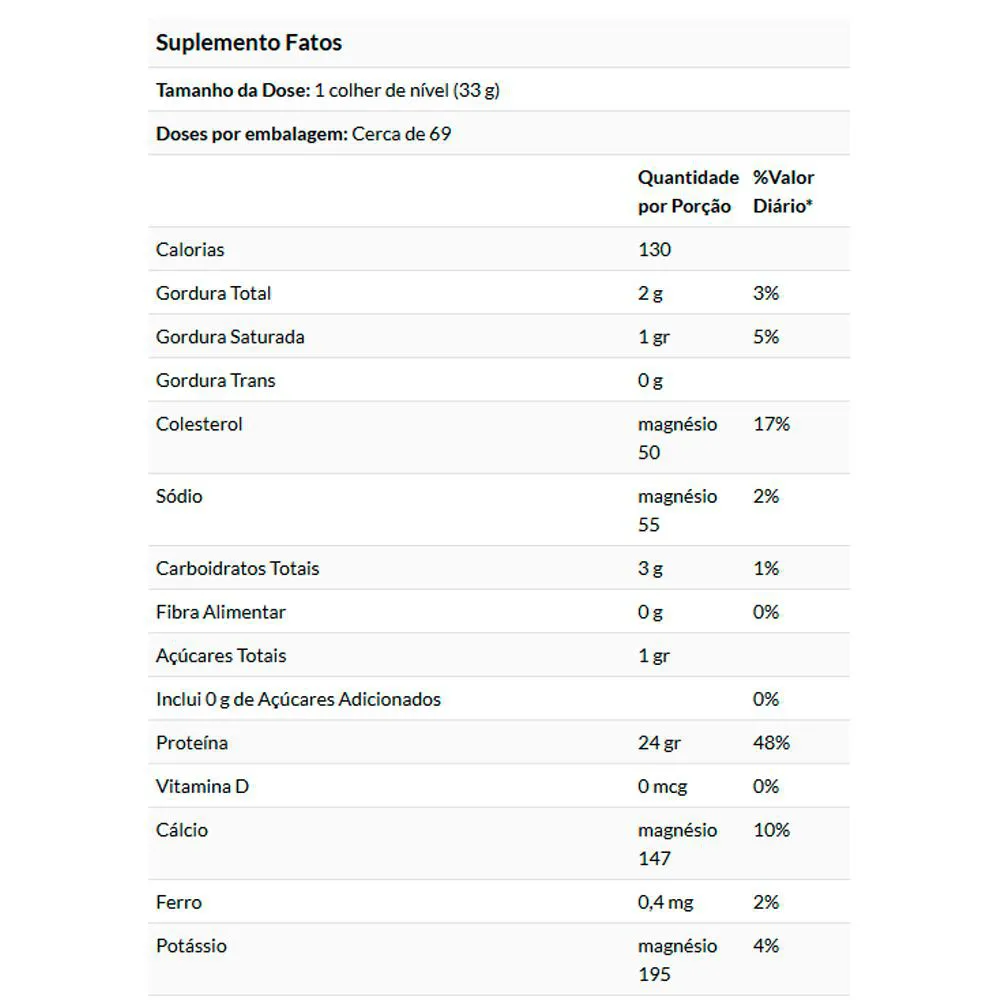Click the Suplemento Fatos heading
Image resolution: width=1000 pixels, height=1000 pixels.
[x=249, y=43]
